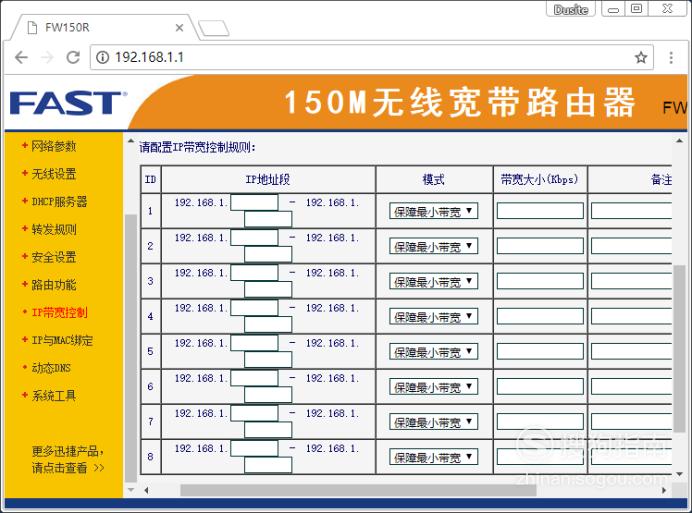Click start IP field in row 8
Image resolution: width=692 pixels, height=513 pixels.
pyautogui.click(x=254, y=449)
